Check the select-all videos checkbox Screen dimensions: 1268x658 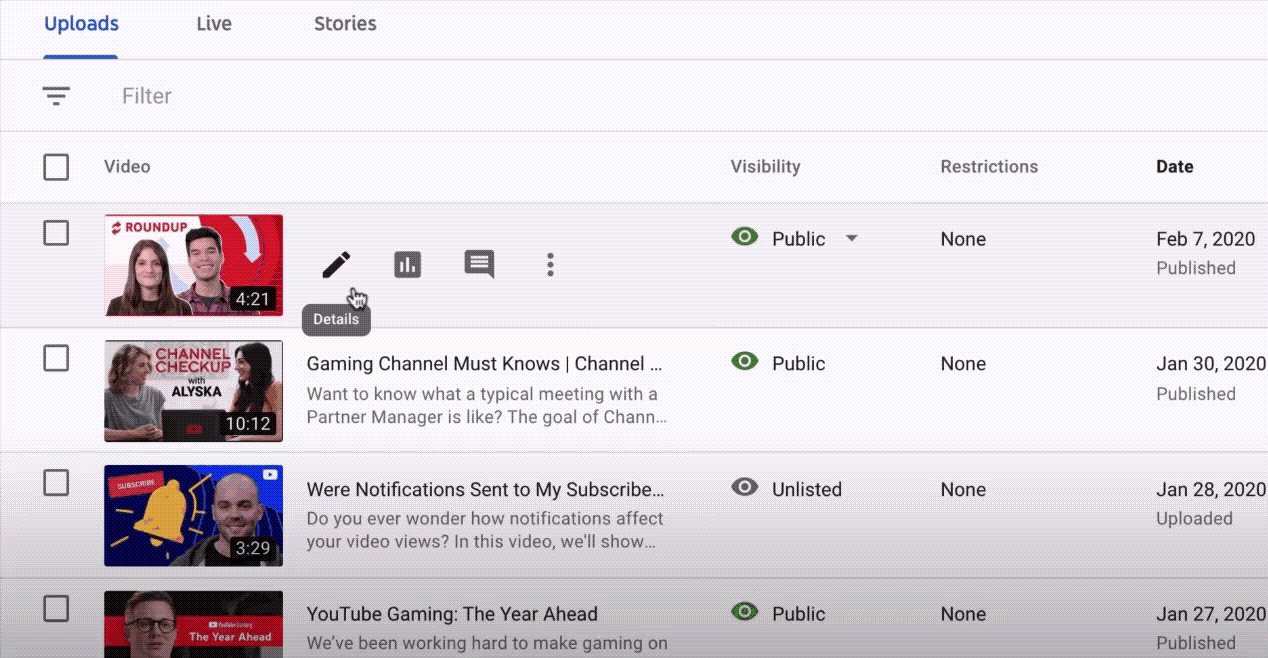[x=56, y=167]
